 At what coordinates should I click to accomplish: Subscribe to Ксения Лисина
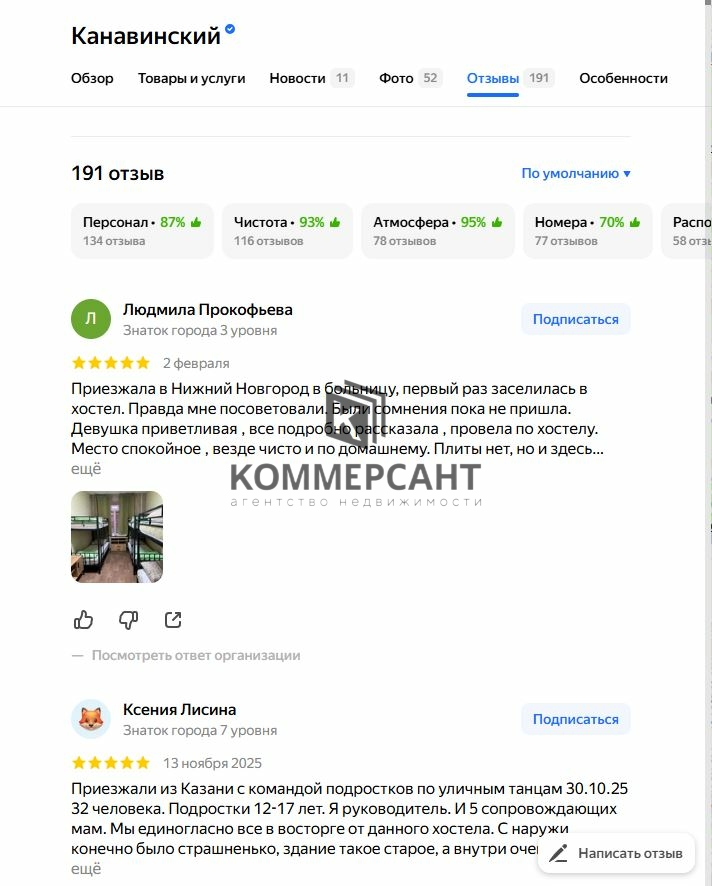[576, 719]
